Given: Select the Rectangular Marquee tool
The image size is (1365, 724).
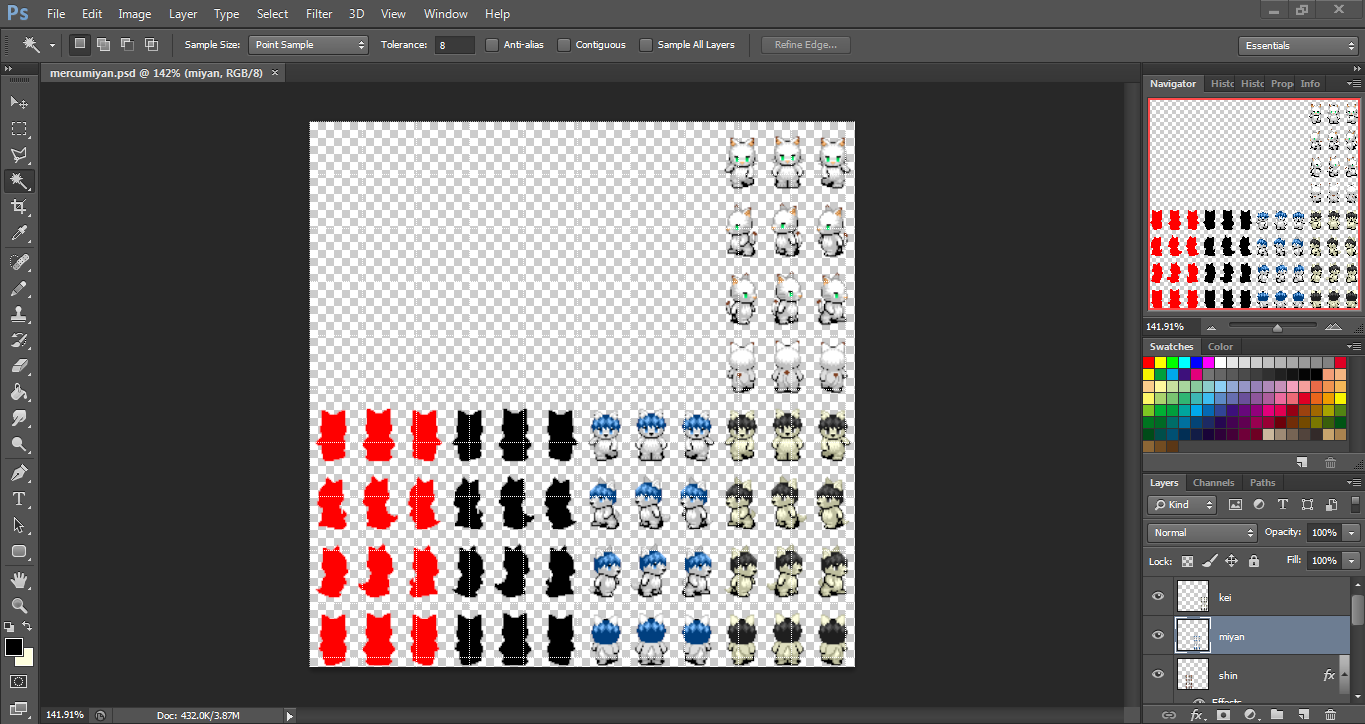Looking at the screenshot, I should pos(18,129).
